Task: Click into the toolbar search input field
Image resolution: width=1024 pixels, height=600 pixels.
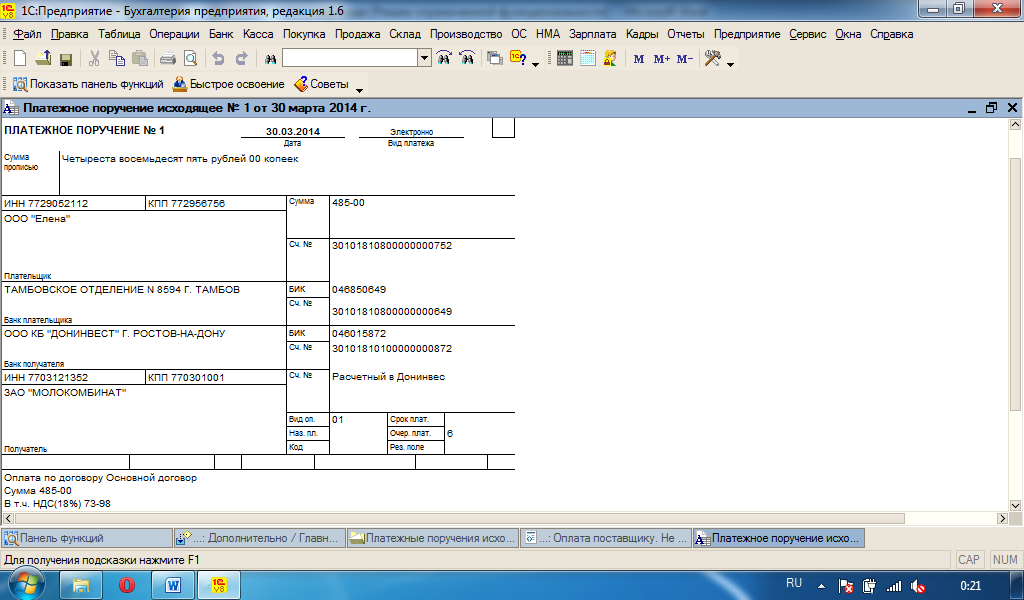Action: pos(350,58)
